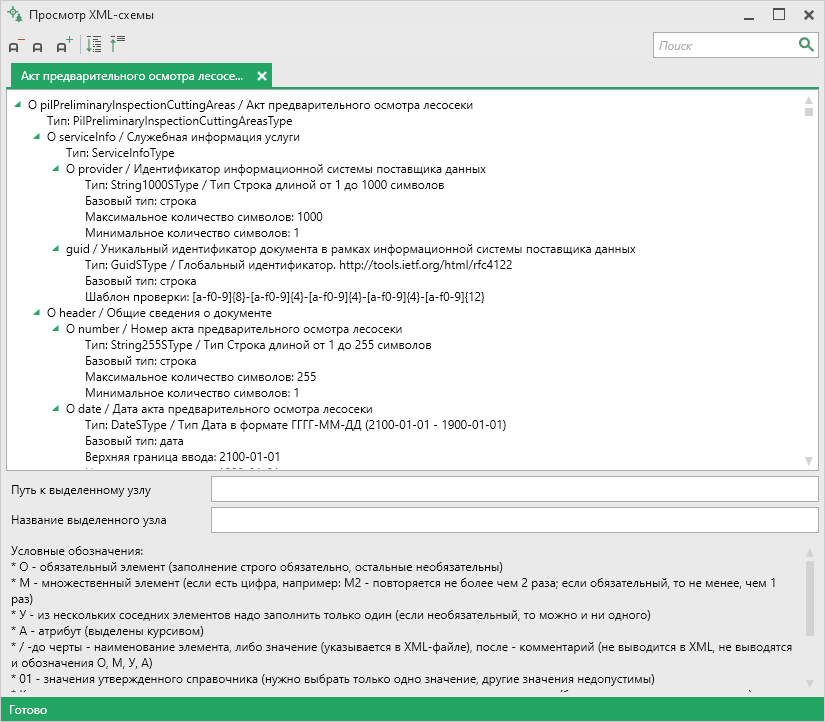Select date / Дата акта row
The image size is (825, 722).
219,409
